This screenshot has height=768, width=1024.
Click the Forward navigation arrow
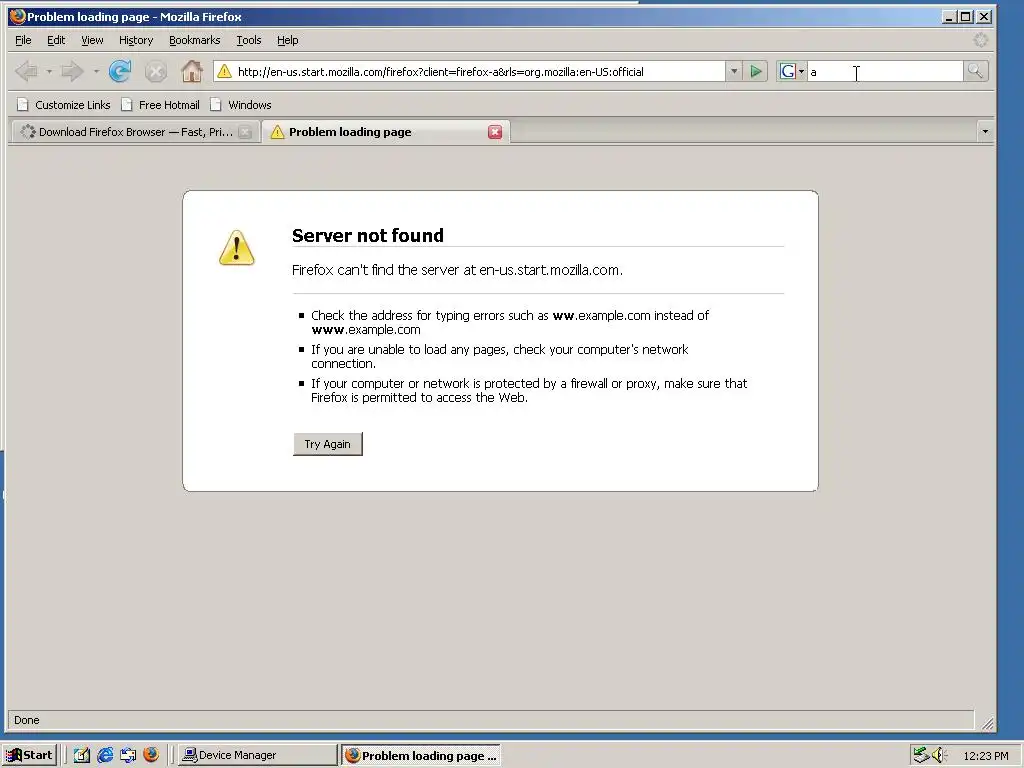(72, 71)
